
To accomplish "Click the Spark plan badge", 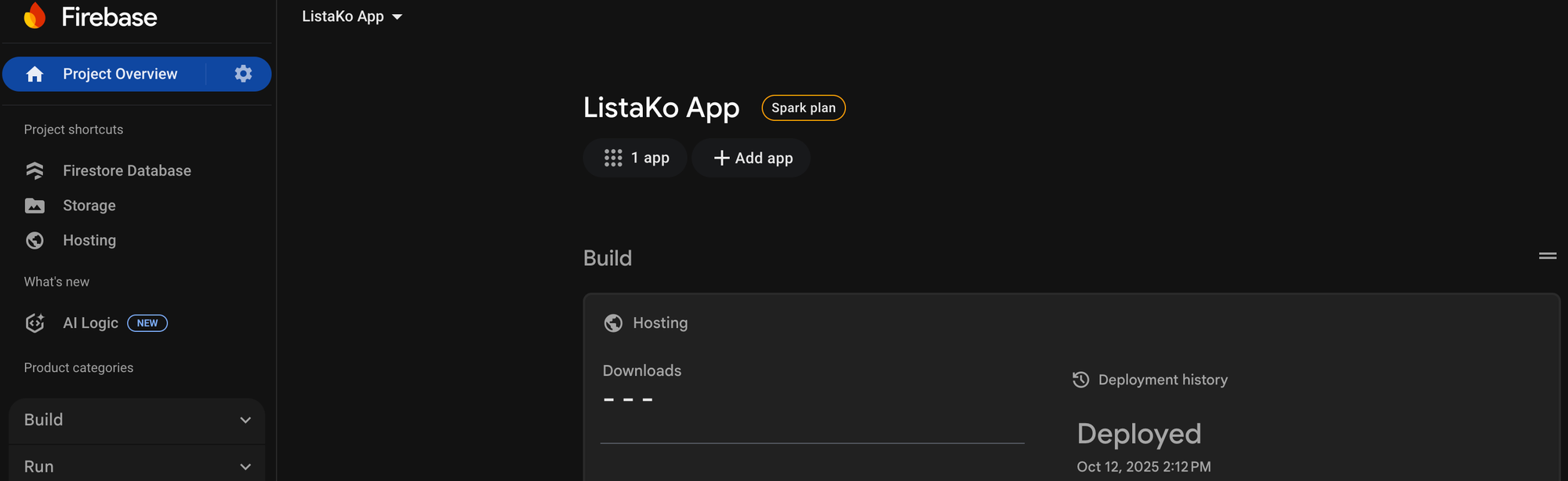I will click(x=803, y=107).
